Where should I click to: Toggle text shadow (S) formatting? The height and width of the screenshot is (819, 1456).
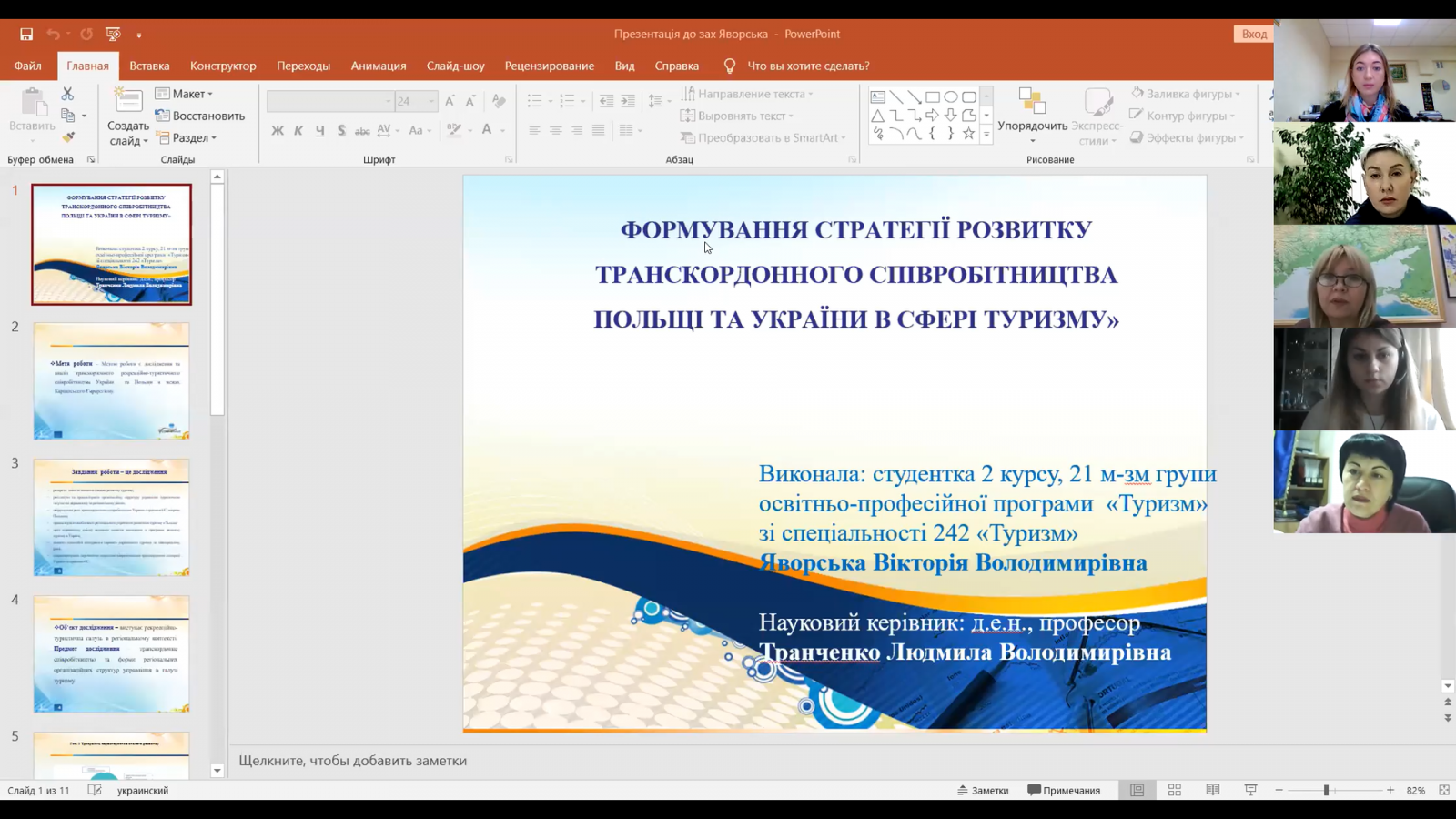pyautogui.click(x=341, y=131)
